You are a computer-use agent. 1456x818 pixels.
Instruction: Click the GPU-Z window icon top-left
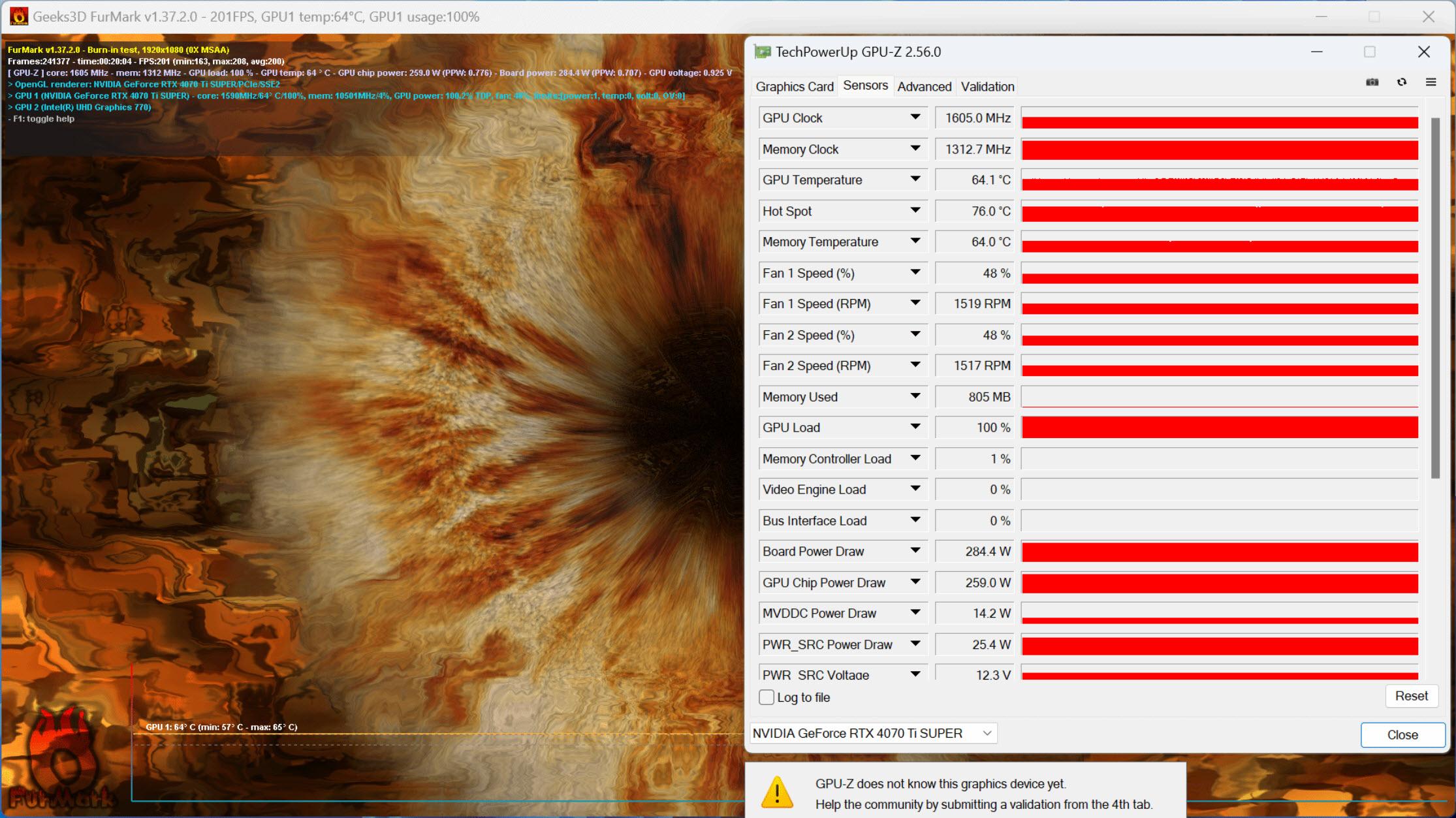[762, 52]
